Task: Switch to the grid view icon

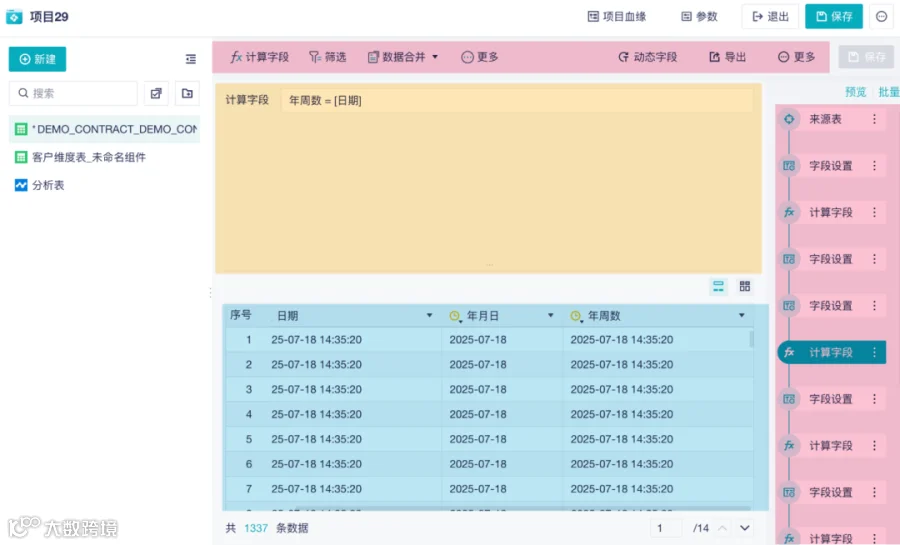Action: coord(745,286)
